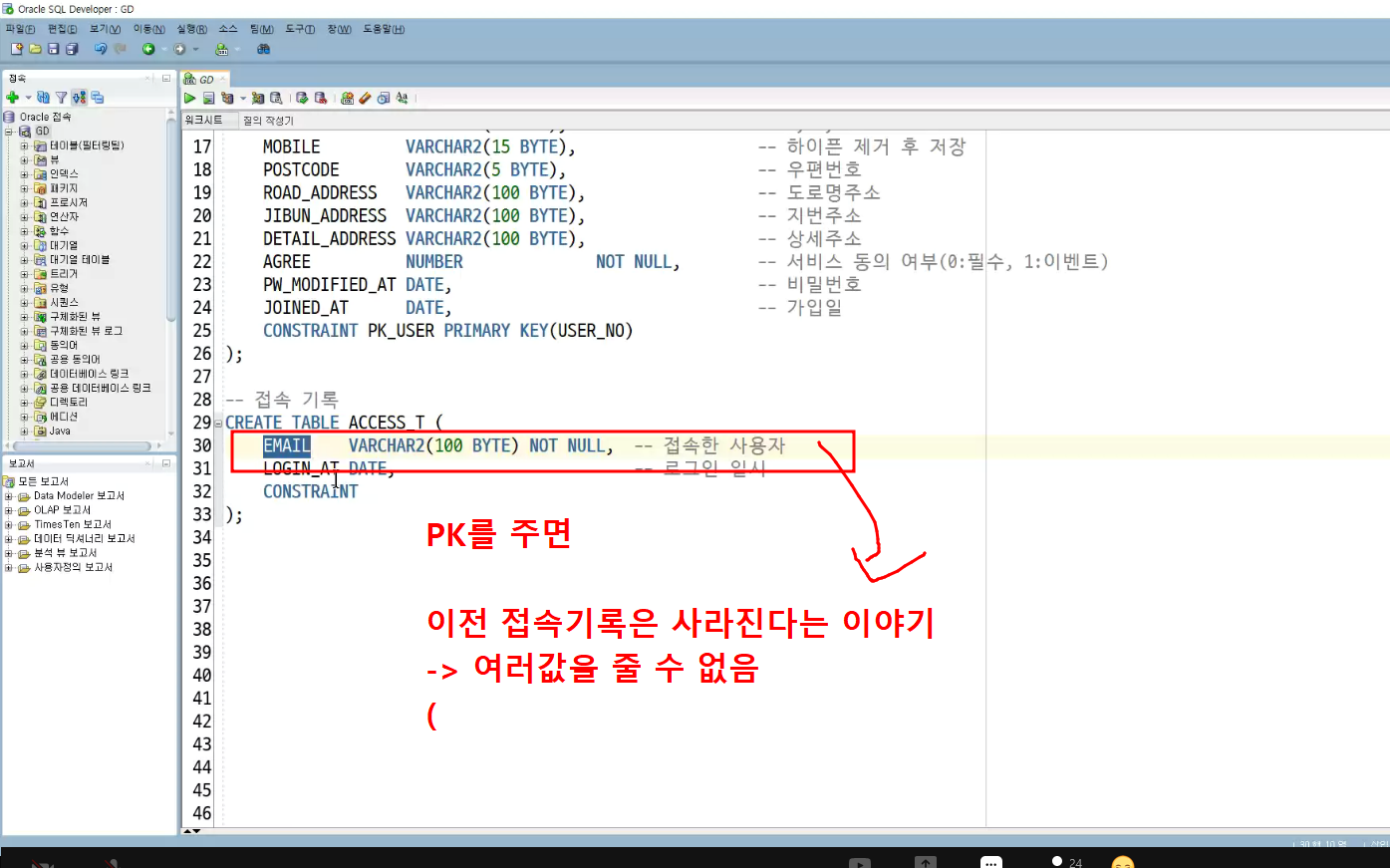Click the Rollback icon with red mark
The height and width of the screenshot is (868, 1390).
click(321, 98)
